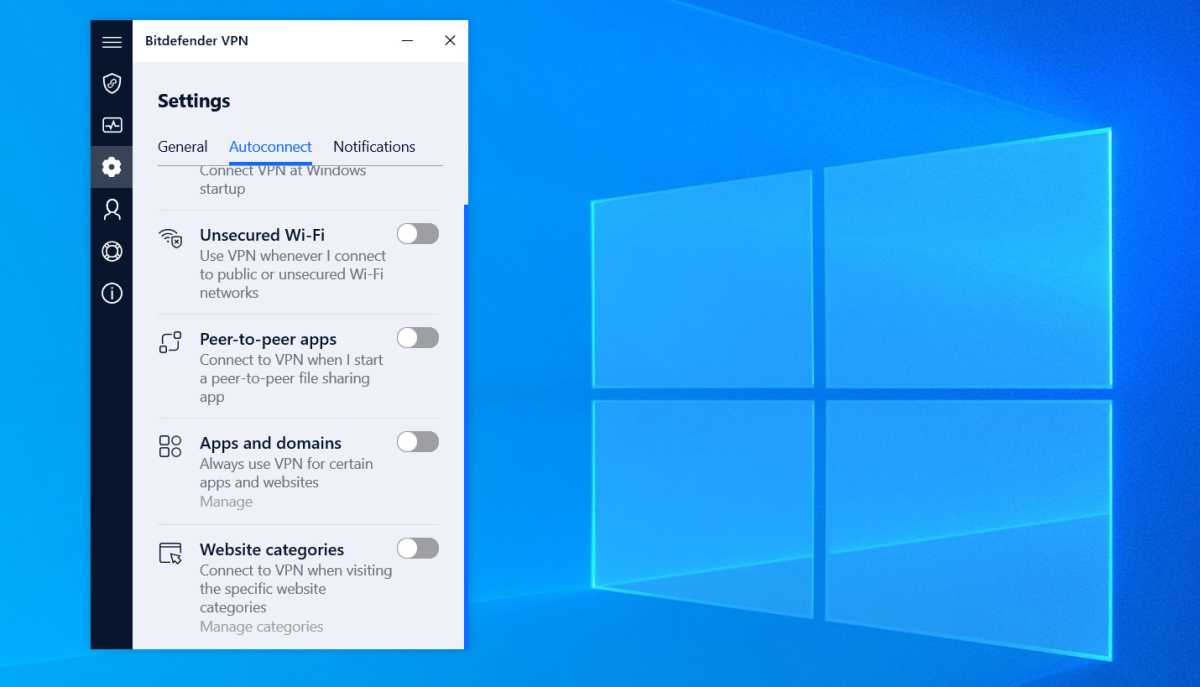Viewport: 1200px width, 687px height.
Task: Click the Unsecured Wi-Fi description text
Action: pyautogui.click(x=292, y=274)
